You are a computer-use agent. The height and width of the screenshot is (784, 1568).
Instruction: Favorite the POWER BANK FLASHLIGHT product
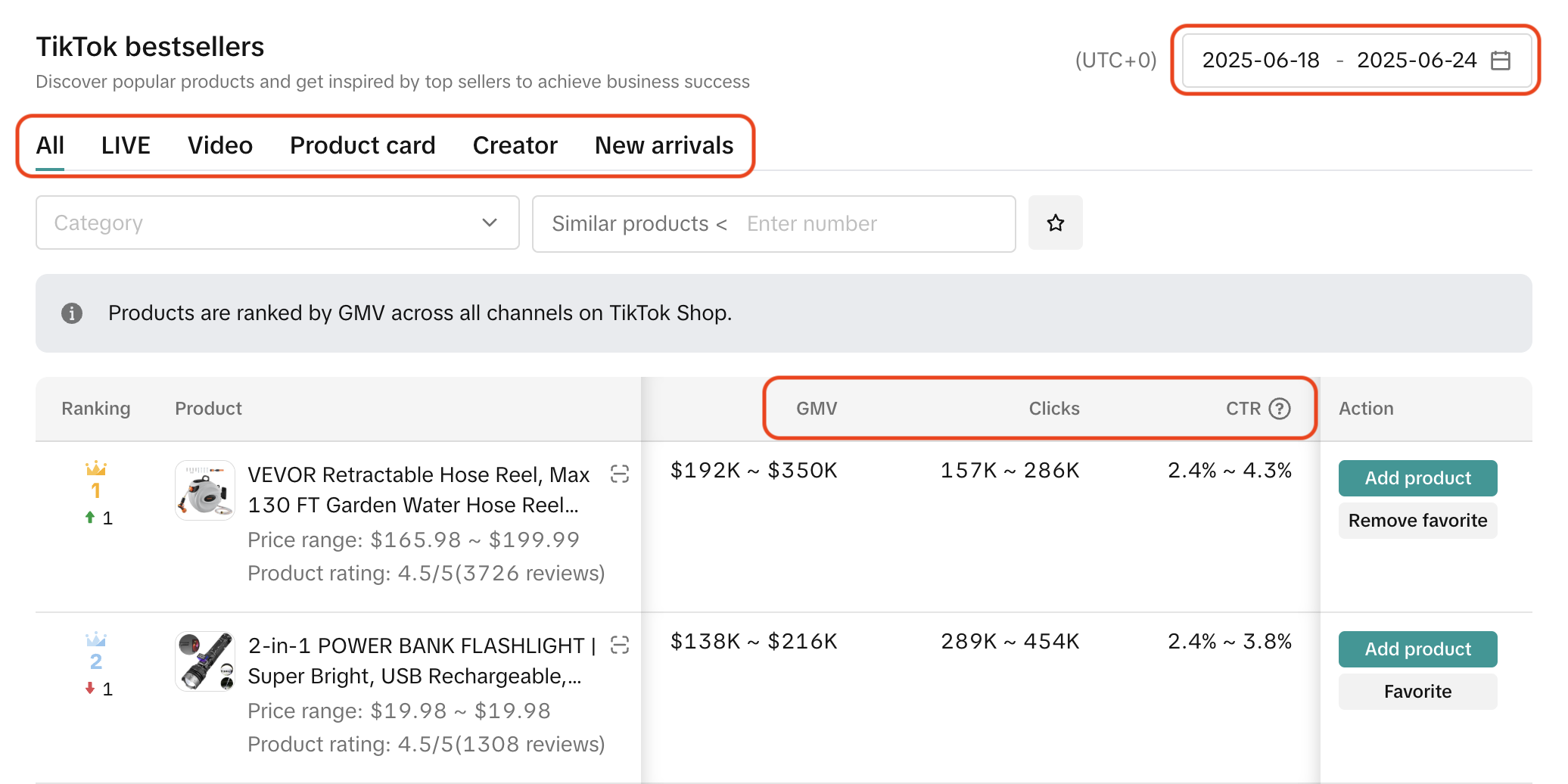(x=1417, y=692)
